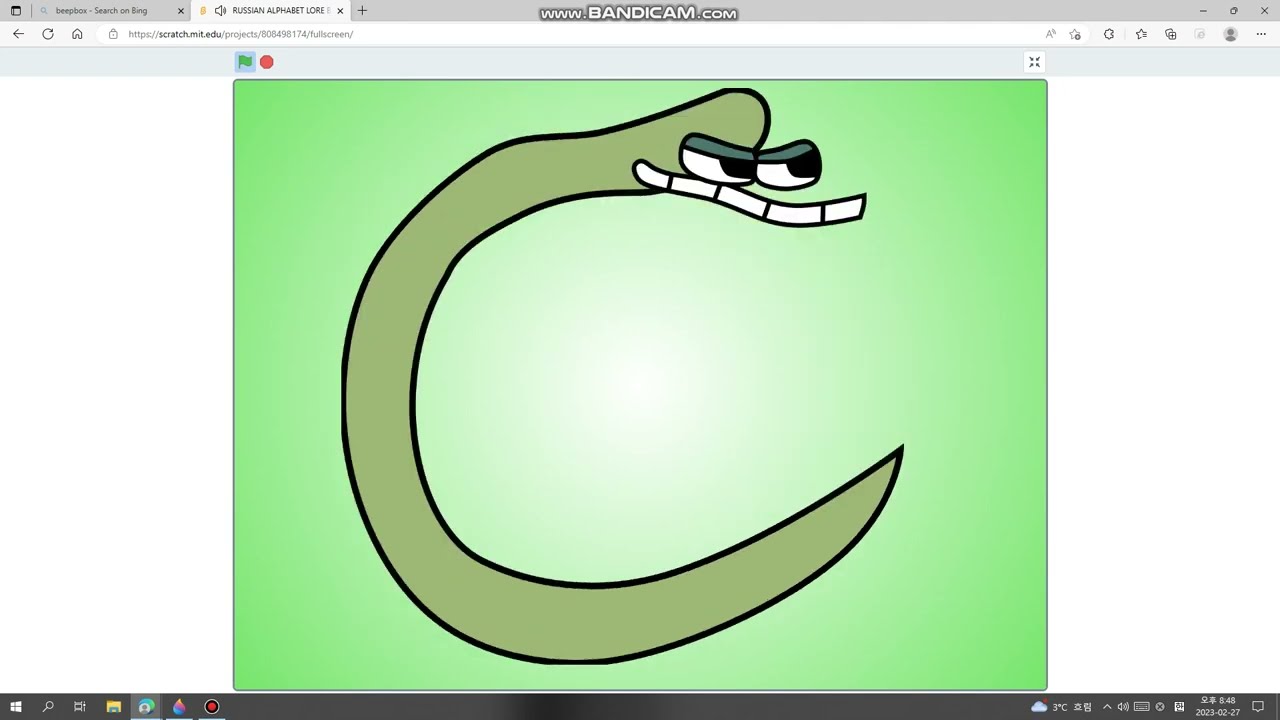Open Windows taskbar search

click(48, 707)
